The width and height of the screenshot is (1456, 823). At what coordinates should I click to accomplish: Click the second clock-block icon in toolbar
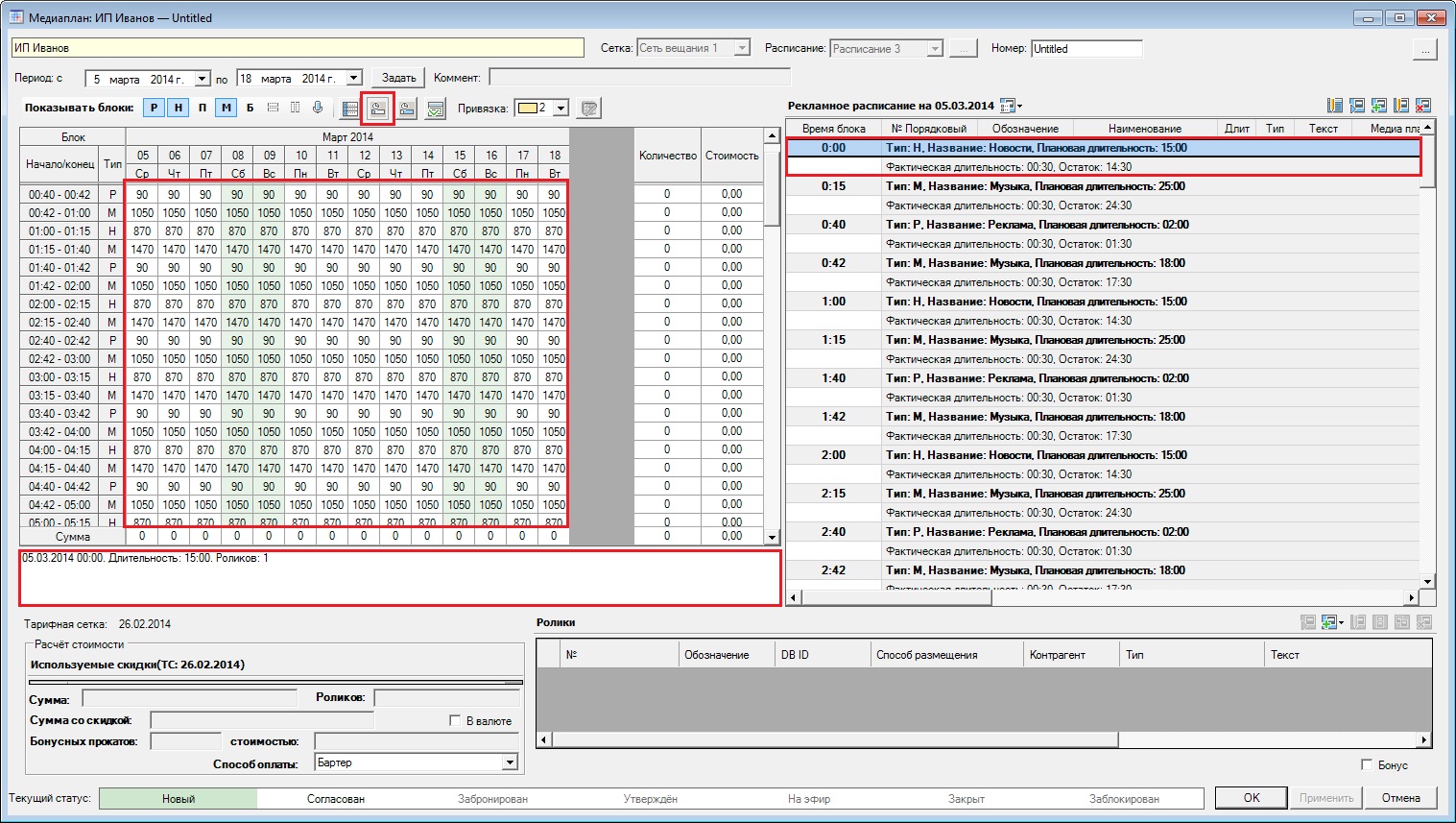pos(407,109)
